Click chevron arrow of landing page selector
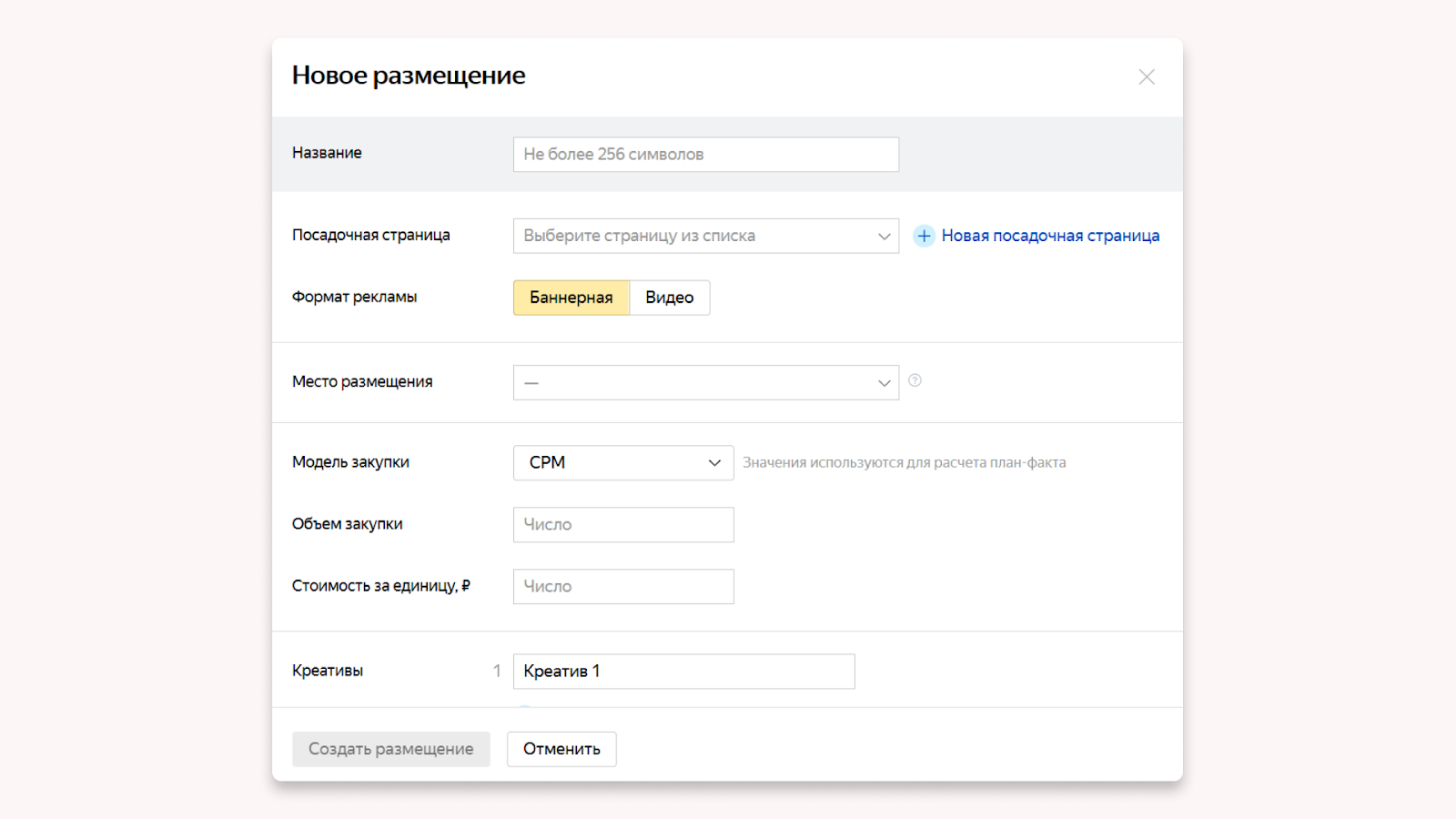Viewport: 1456px width, 819px height. point(884,237)
